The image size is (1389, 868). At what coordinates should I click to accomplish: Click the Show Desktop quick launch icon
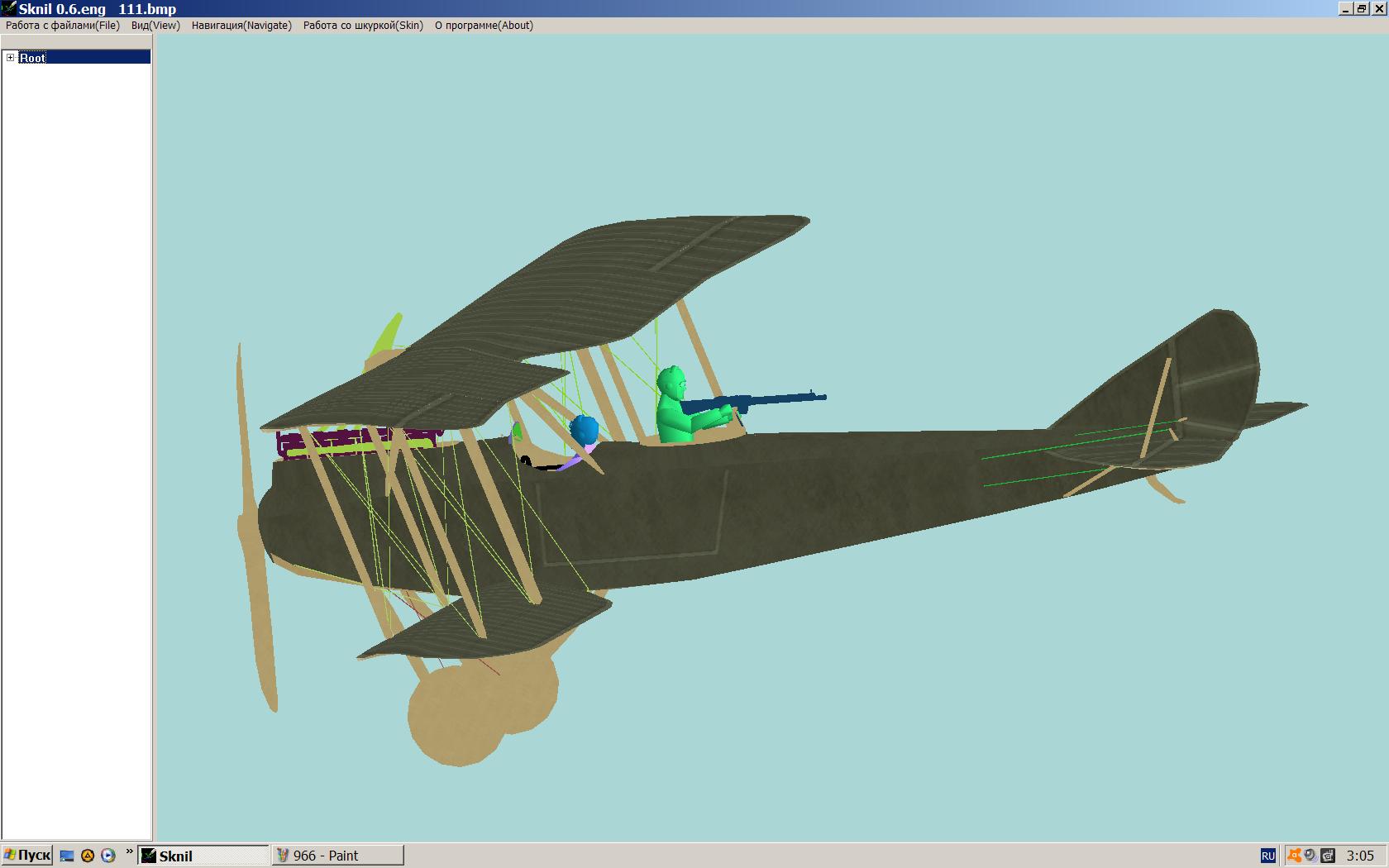68,856
